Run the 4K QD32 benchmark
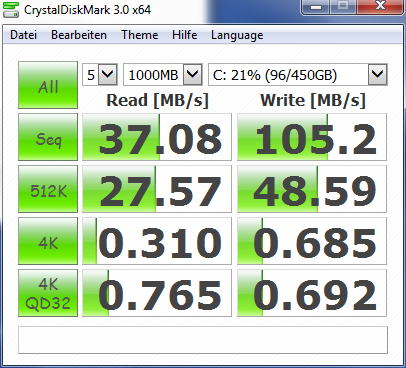This screenshot has height=368, width=406. (x=48, y=293)
